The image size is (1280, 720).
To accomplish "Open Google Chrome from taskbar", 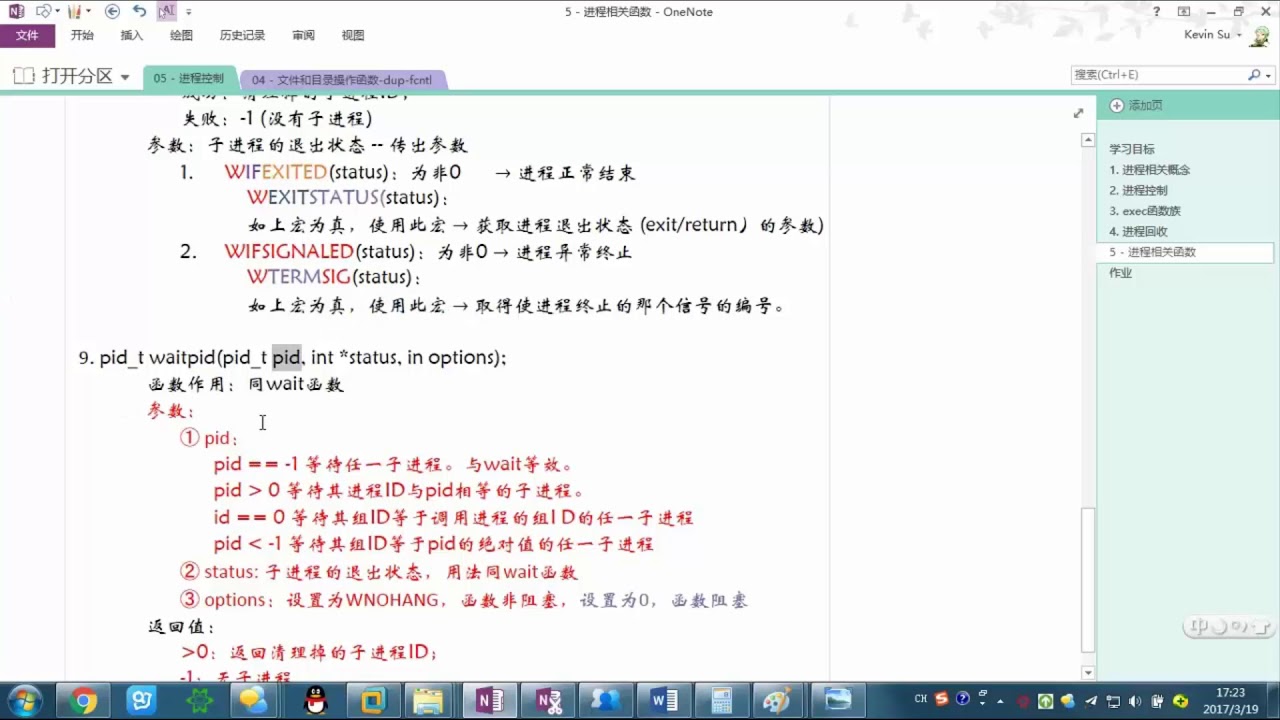I will point(84,701).
